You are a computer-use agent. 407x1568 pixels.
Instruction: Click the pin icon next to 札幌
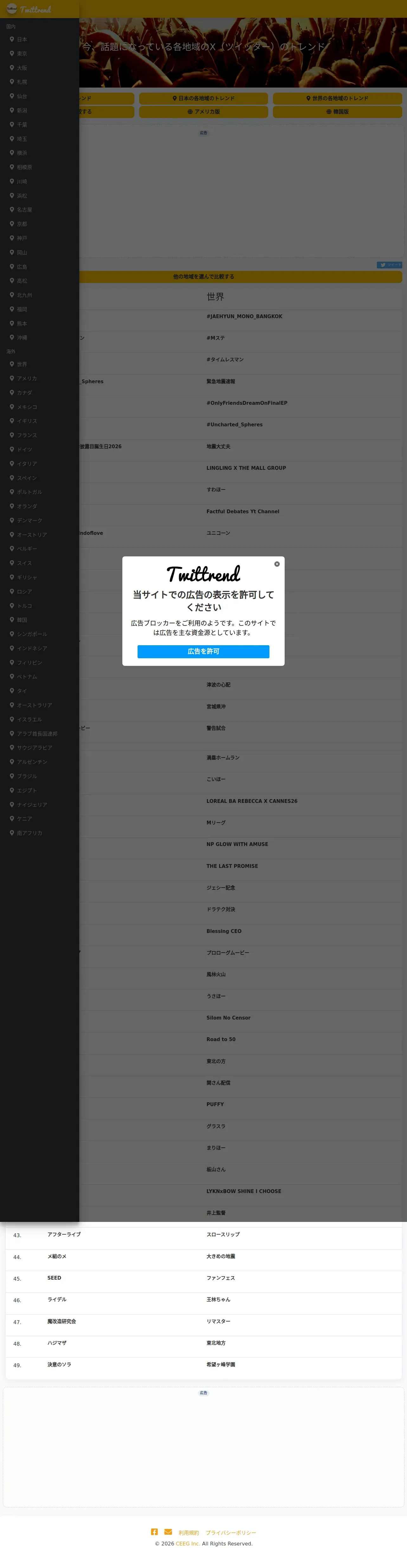[x=11, y=82]
